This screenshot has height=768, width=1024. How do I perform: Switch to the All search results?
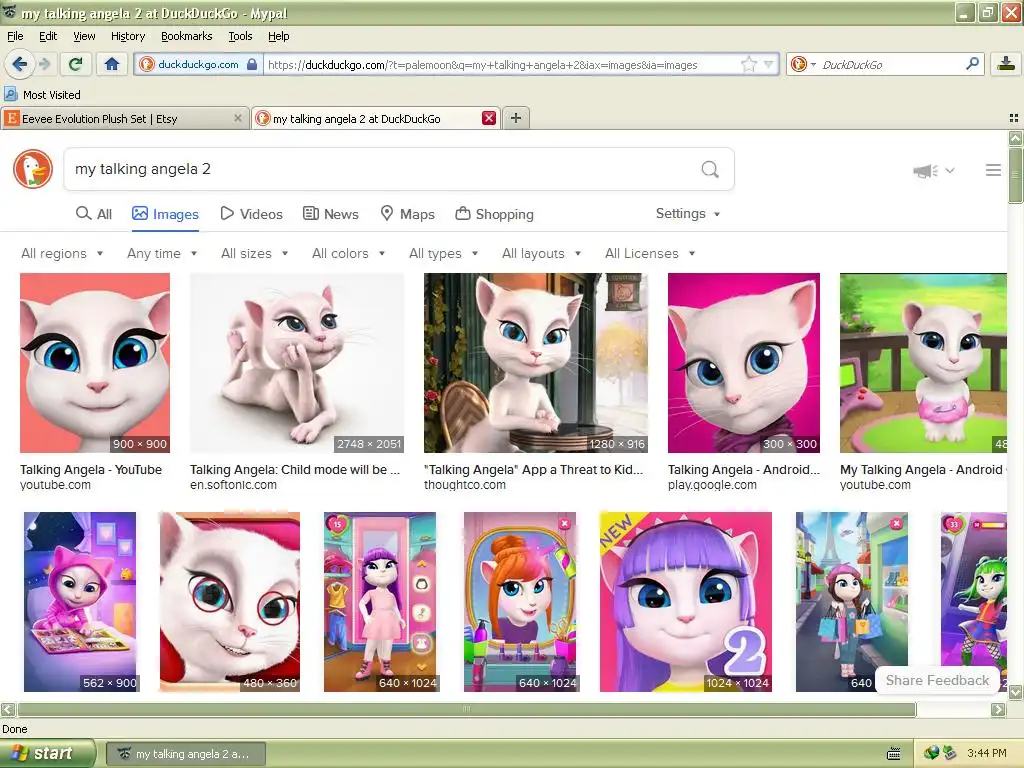(x=94, y=214)
